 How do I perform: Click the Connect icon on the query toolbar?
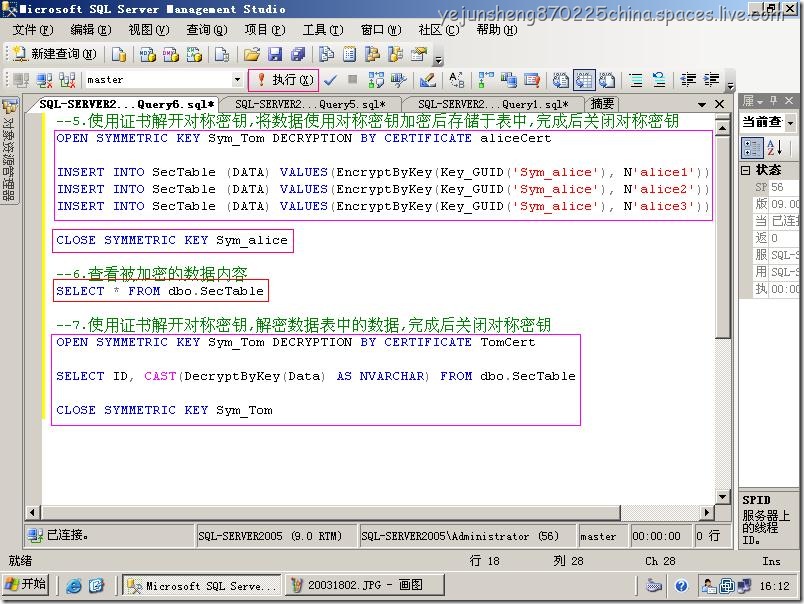click(22, 80)
